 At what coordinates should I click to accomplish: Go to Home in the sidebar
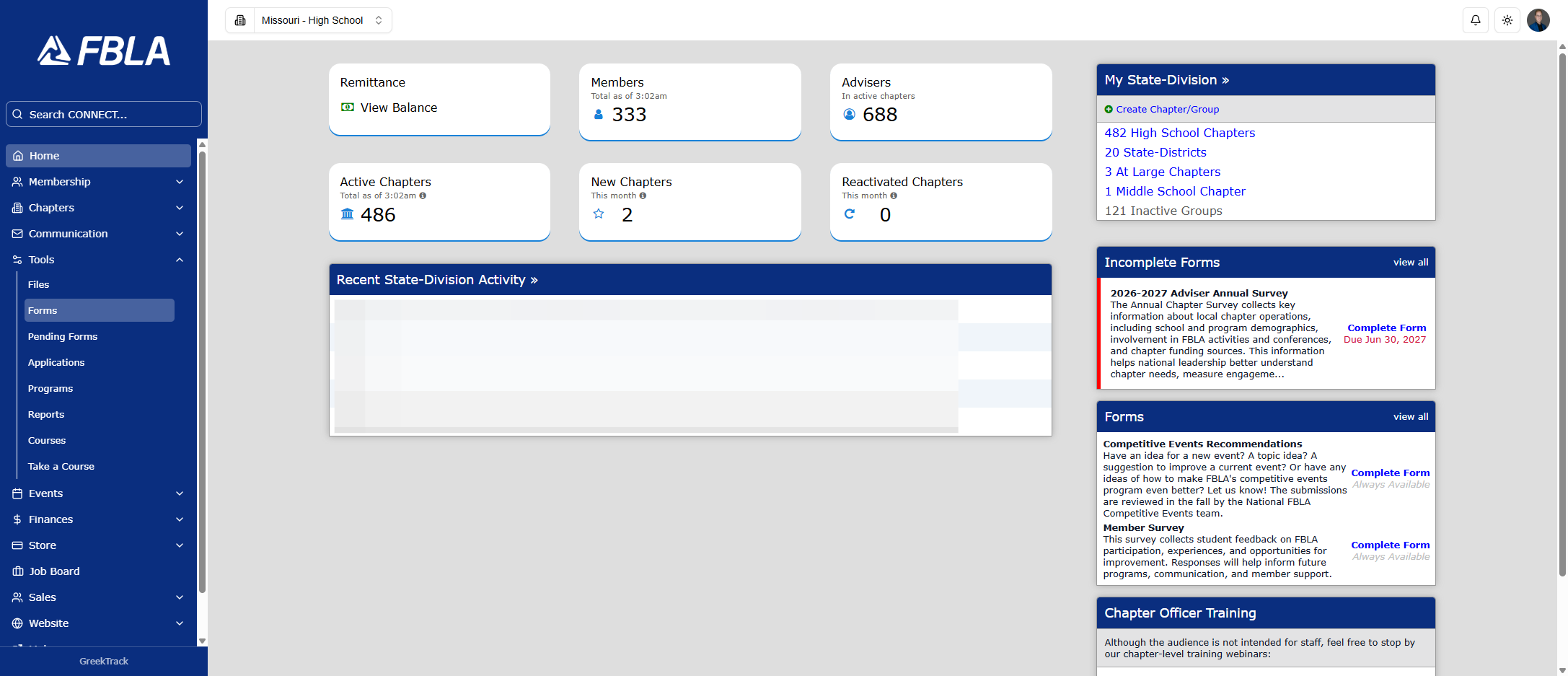point(98,156)
